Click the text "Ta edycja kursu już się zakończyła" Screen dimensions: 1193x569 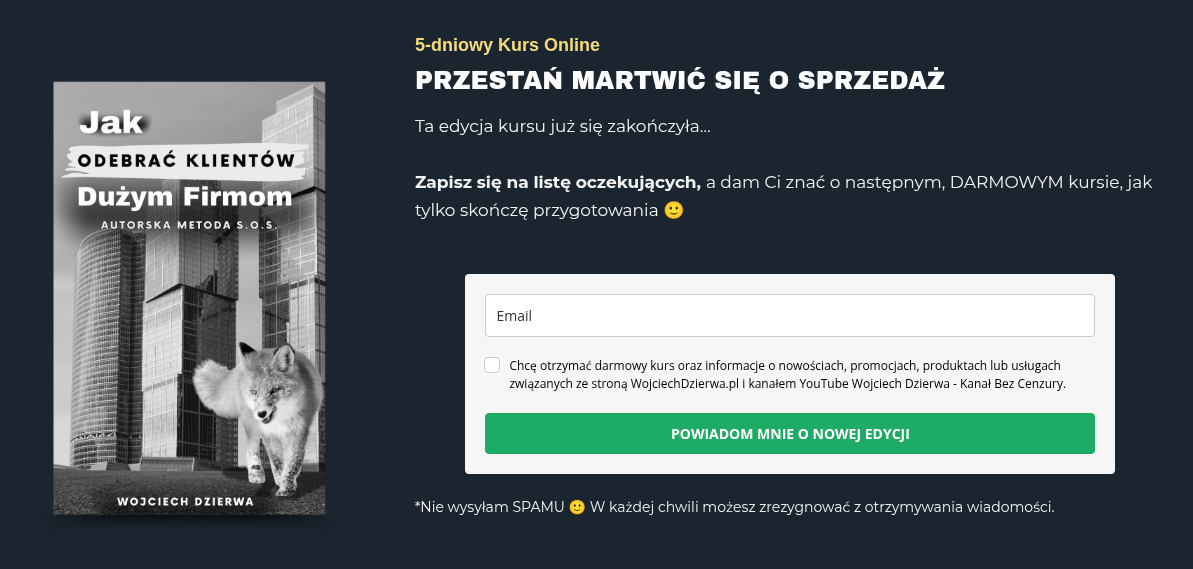(x=562, y=127)
